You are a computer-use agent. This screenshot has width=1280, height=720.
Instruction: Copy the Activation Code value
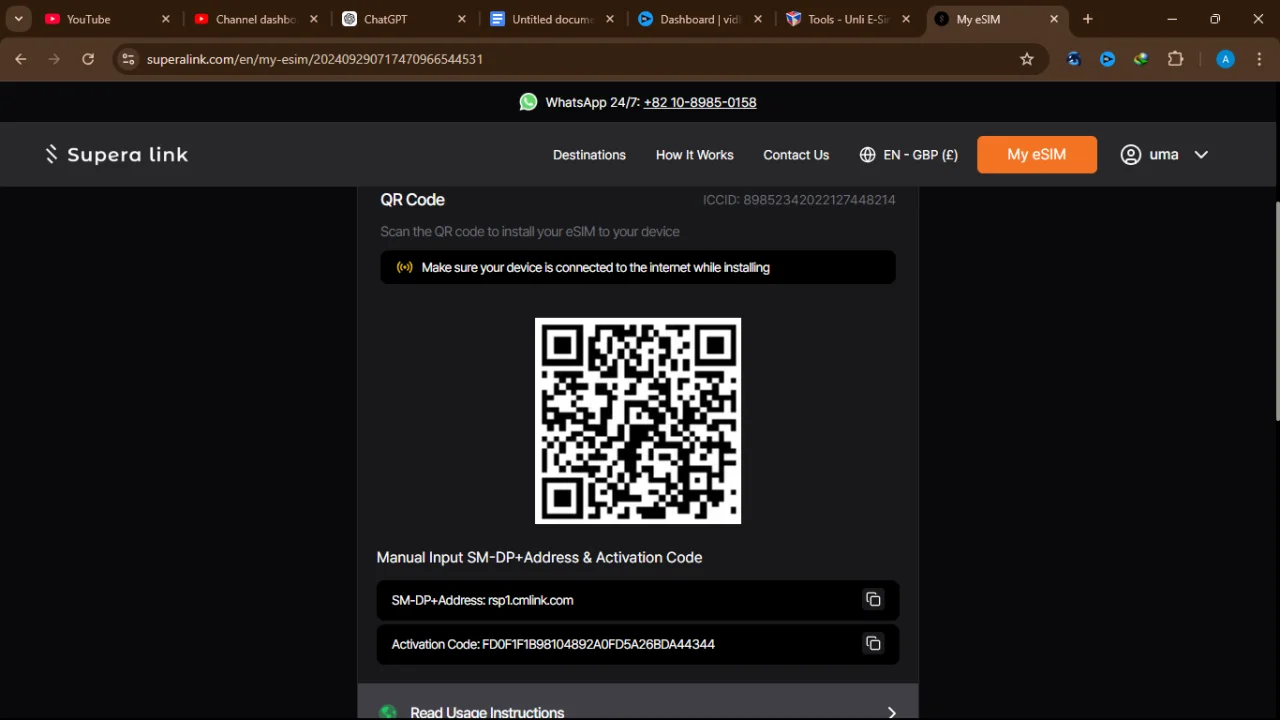(x=873, y=644)
